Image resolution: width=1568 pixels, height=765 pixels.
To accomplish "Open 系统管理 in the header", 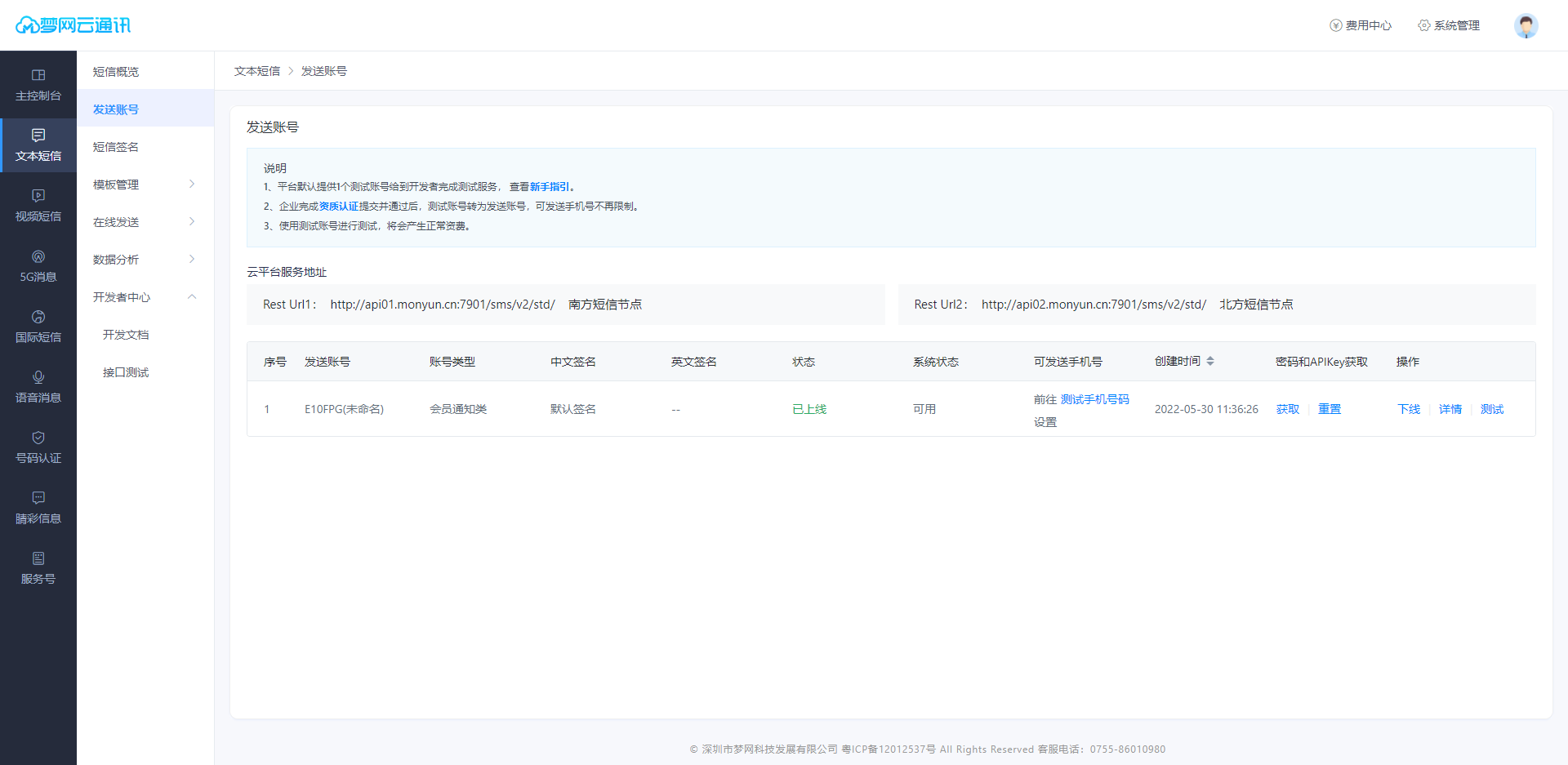I will (x=1449, y=25).
